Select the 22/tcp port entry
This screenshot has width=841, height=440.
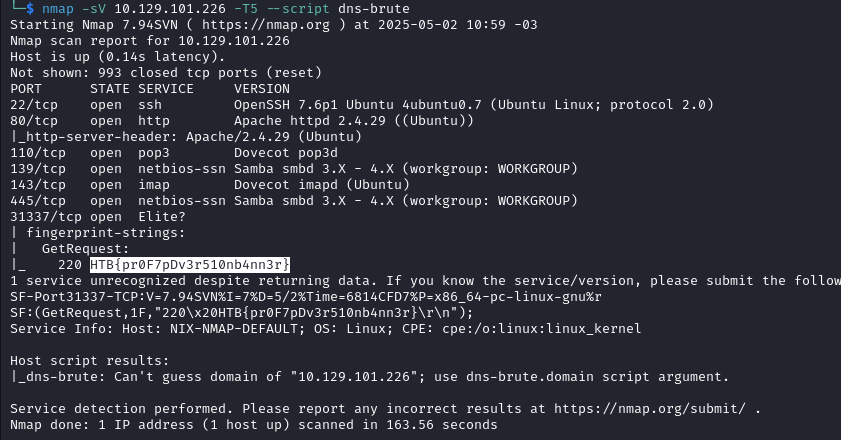pyautogui.click(x=34, y=105)
